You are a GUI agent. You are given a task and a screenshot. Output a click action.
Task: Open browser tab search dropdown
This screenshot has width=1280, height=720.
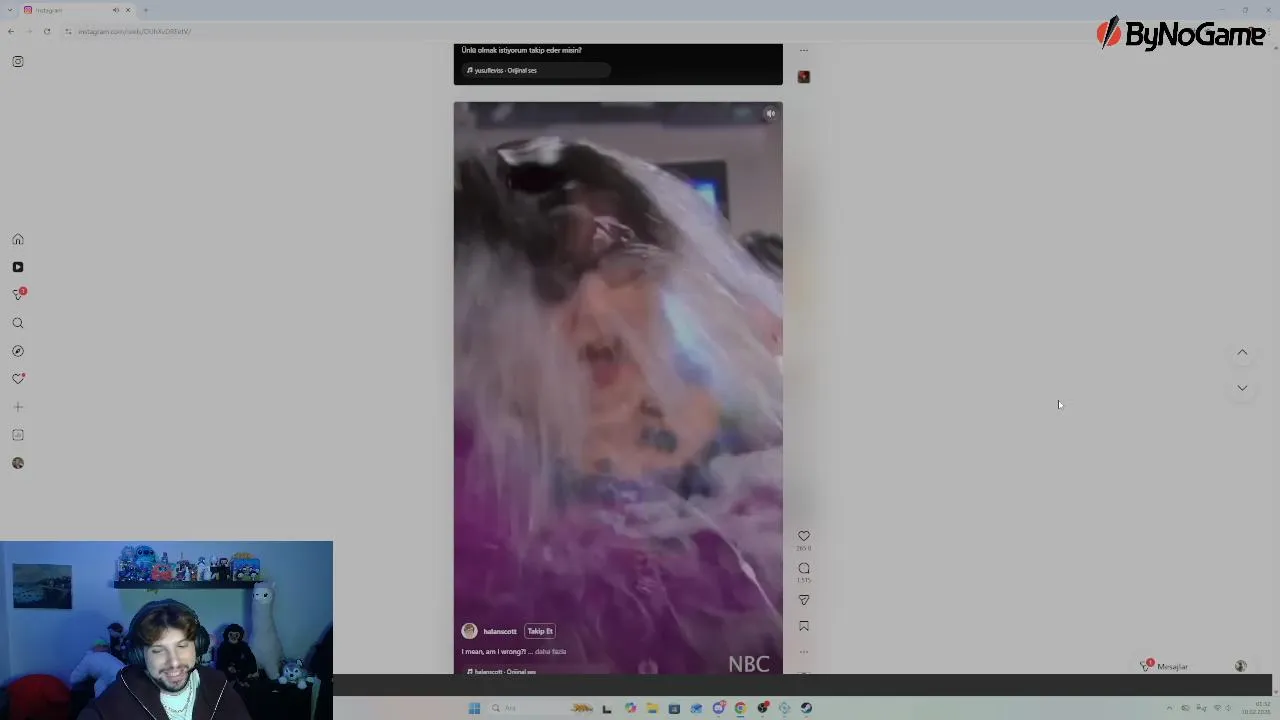tap(10, 10)
